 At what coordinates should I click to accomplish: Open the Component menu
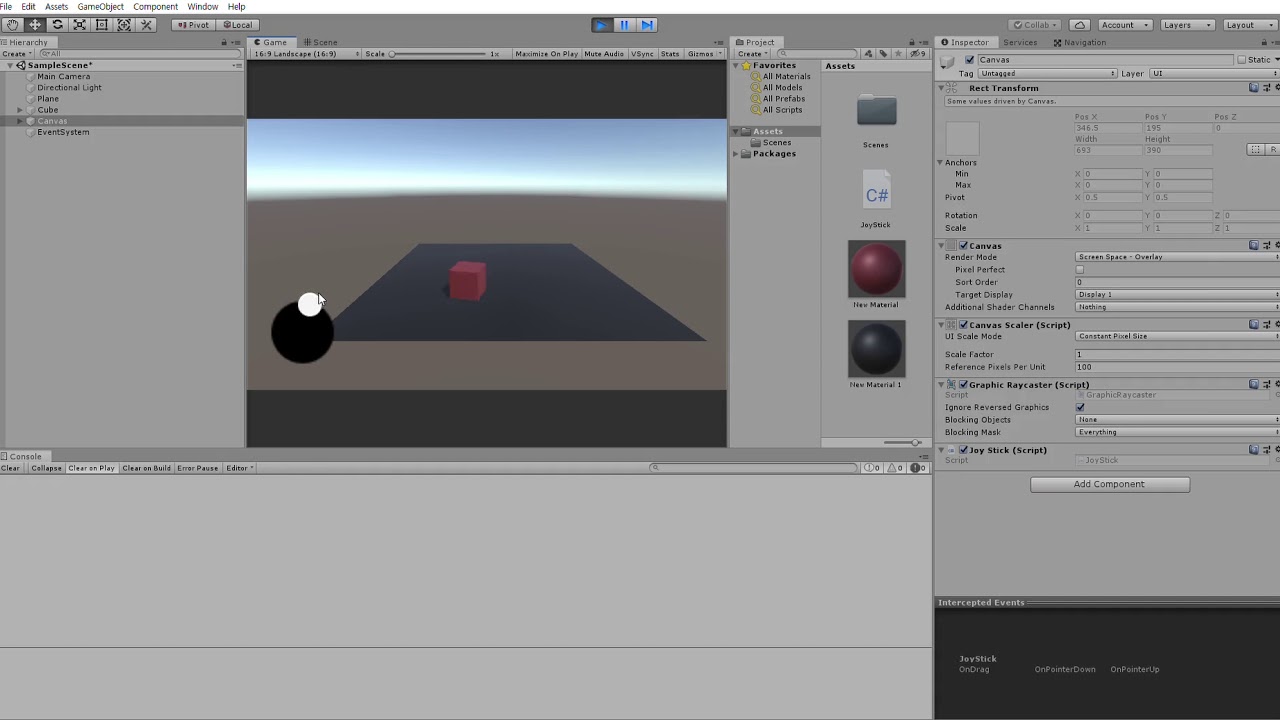[x=155, y=7]
